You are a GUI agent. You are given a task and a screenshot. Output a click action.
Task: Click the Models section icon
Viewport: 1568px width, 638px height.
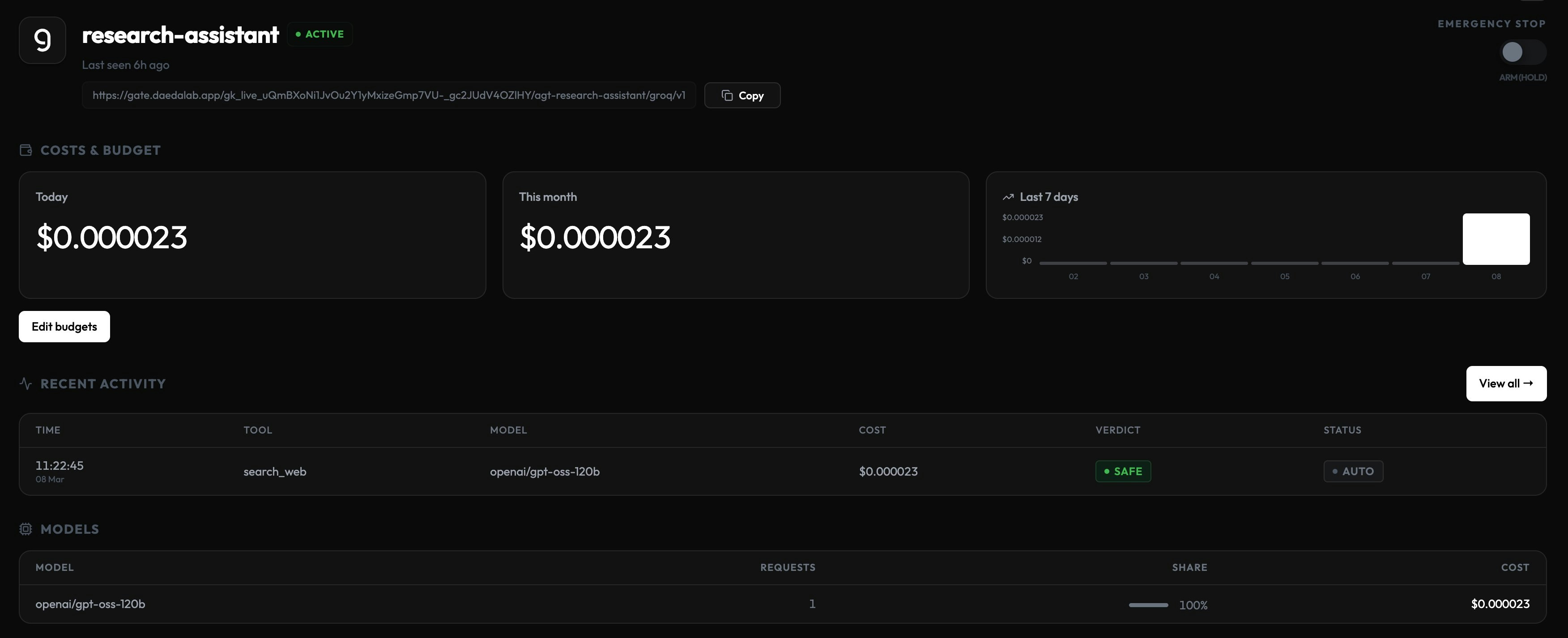(26, 529)
